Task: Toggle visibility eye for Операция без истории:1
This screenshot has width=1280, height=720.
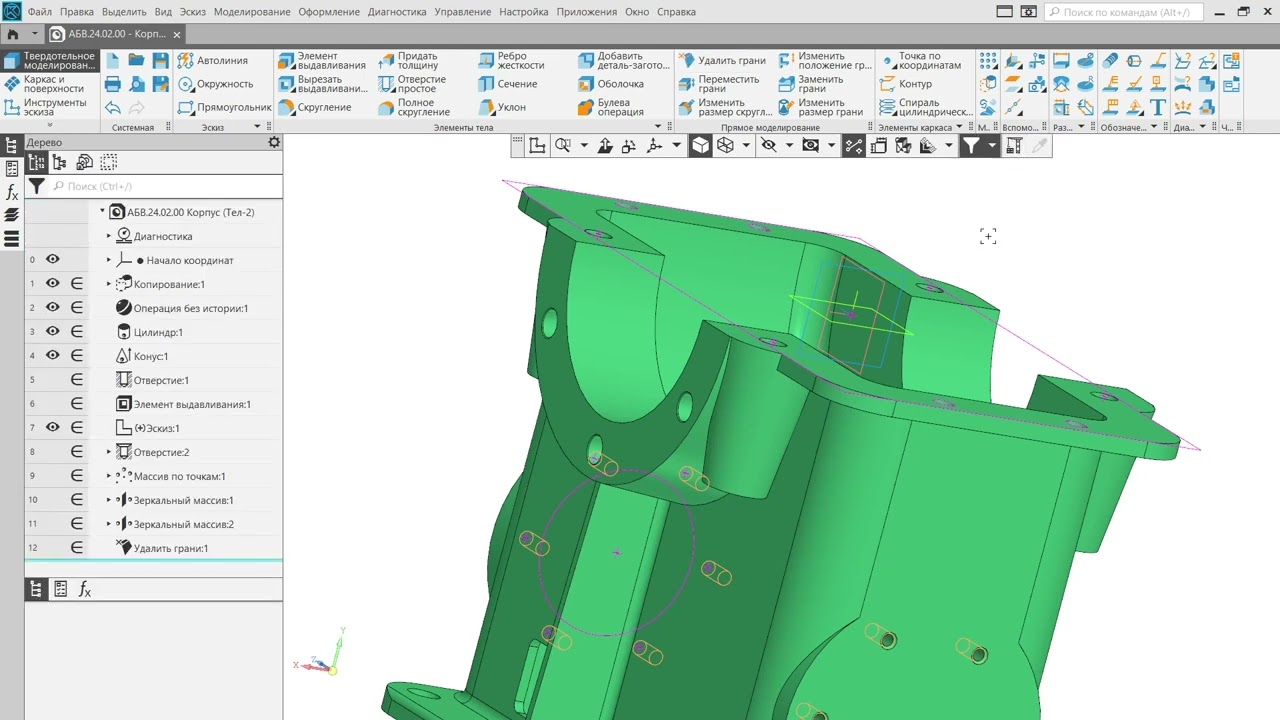Action: 53,308
